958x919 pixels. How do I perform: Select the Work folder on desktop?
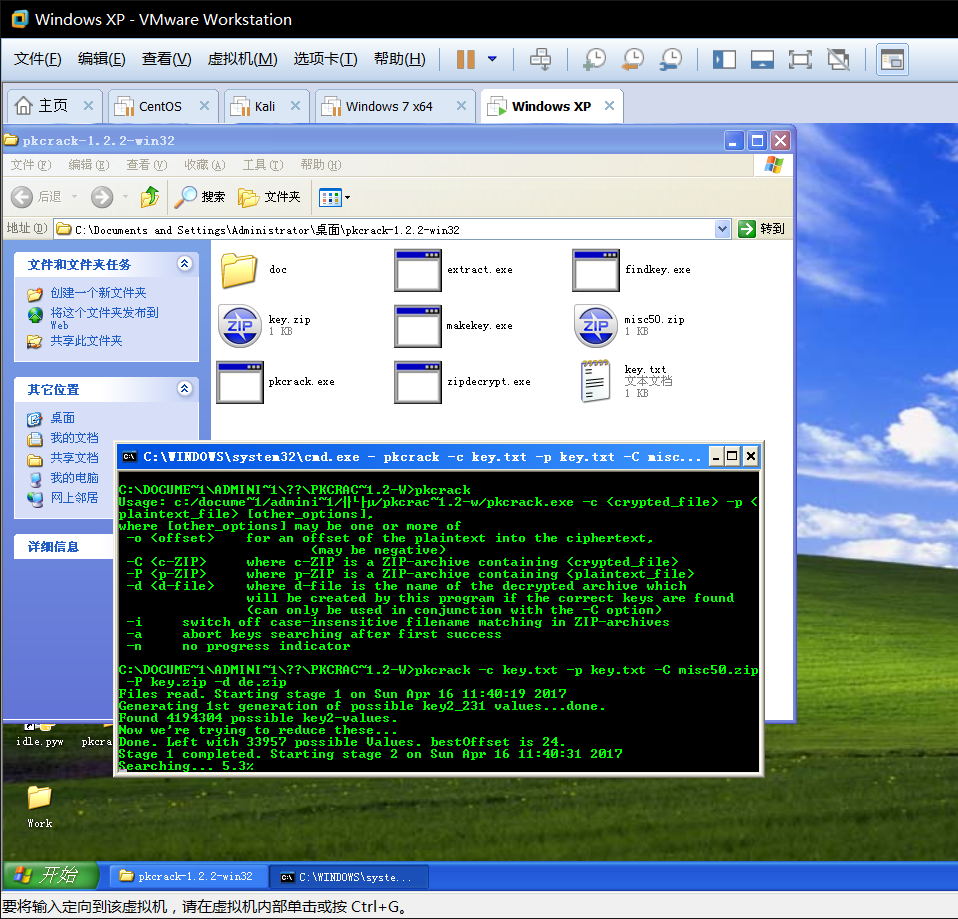[x=39, y=806]
